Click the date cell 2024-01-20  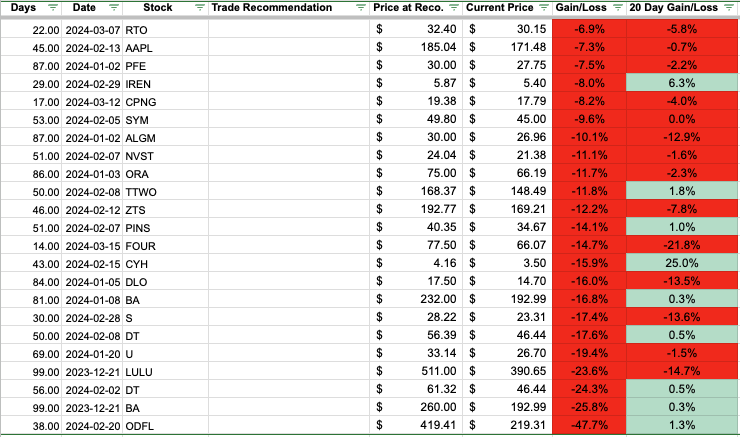(92, 354)
